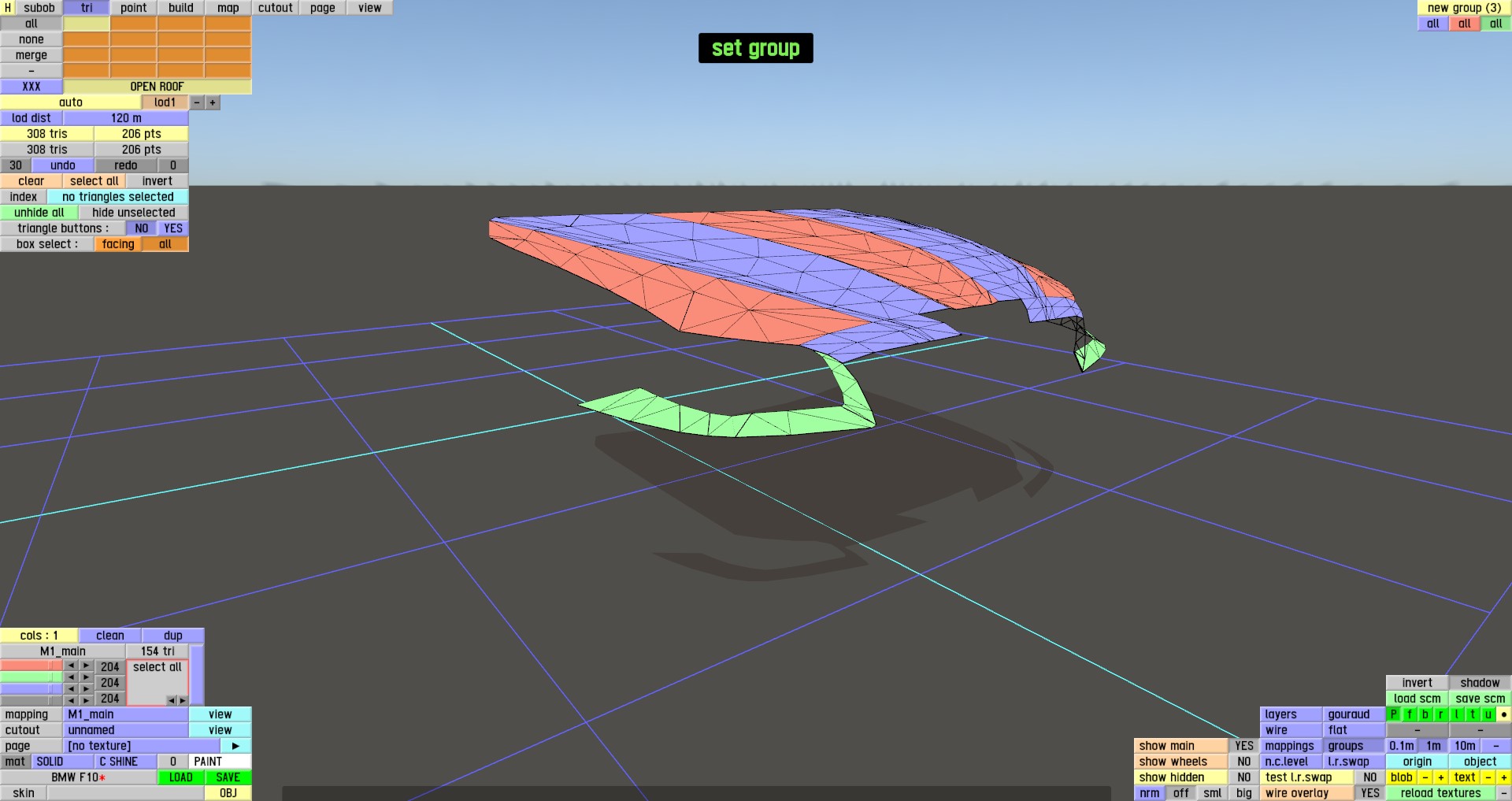
Task: Open the map mode tab
Action: 228,8
